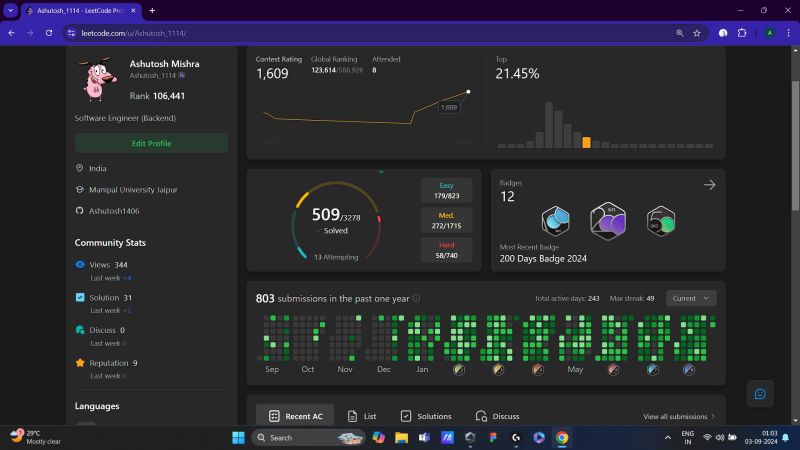Select the Med. 272/1715 stat box
800x450 pixels.
(446, 220)
